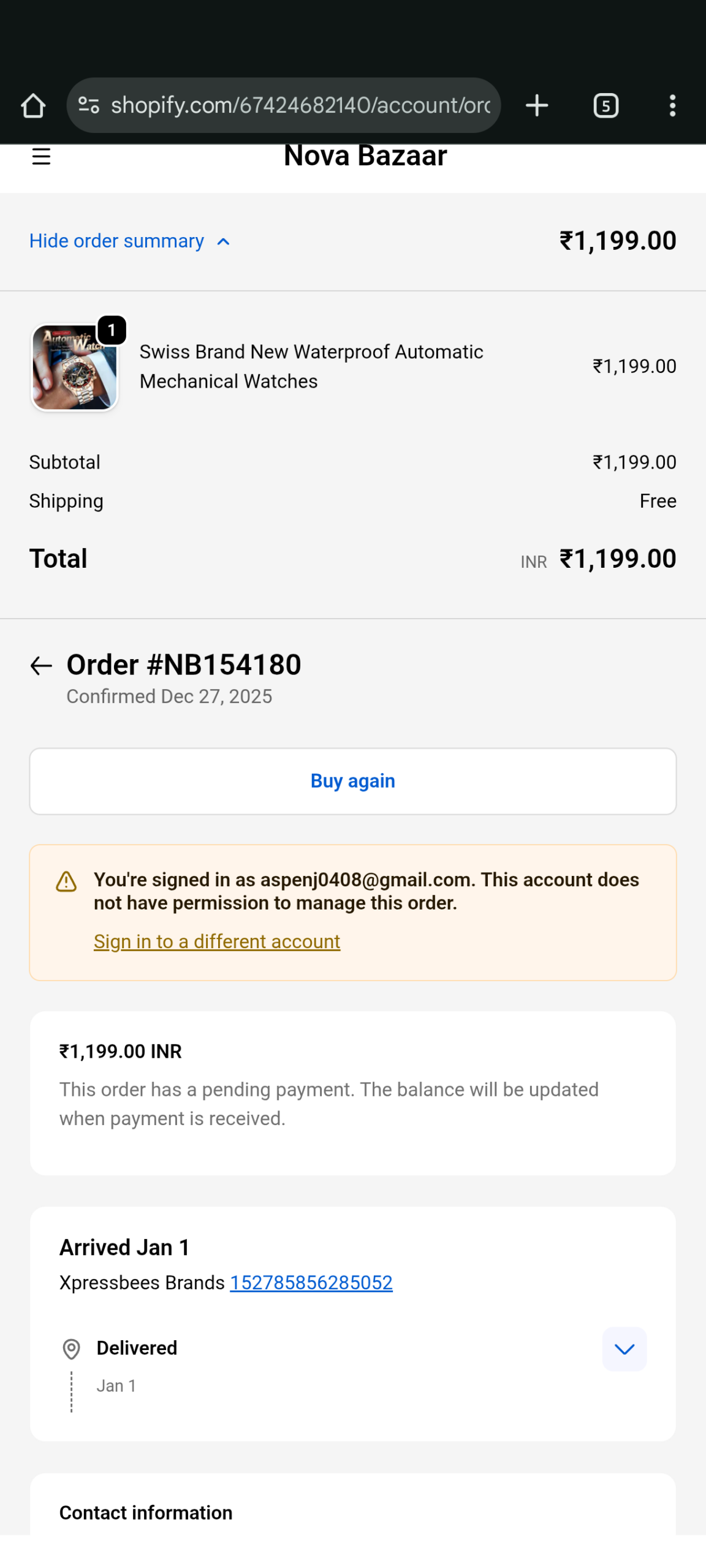Open Xpressbees tracking number 152785856285052
Image resolution: width=706 pixels, height=1568 pixels.
311,1283
